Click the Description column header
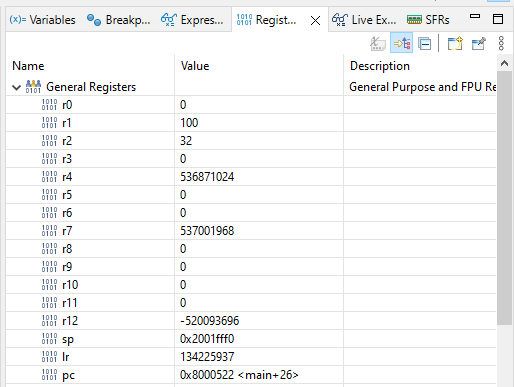This screenshot has width=514, height=387. 380,66
